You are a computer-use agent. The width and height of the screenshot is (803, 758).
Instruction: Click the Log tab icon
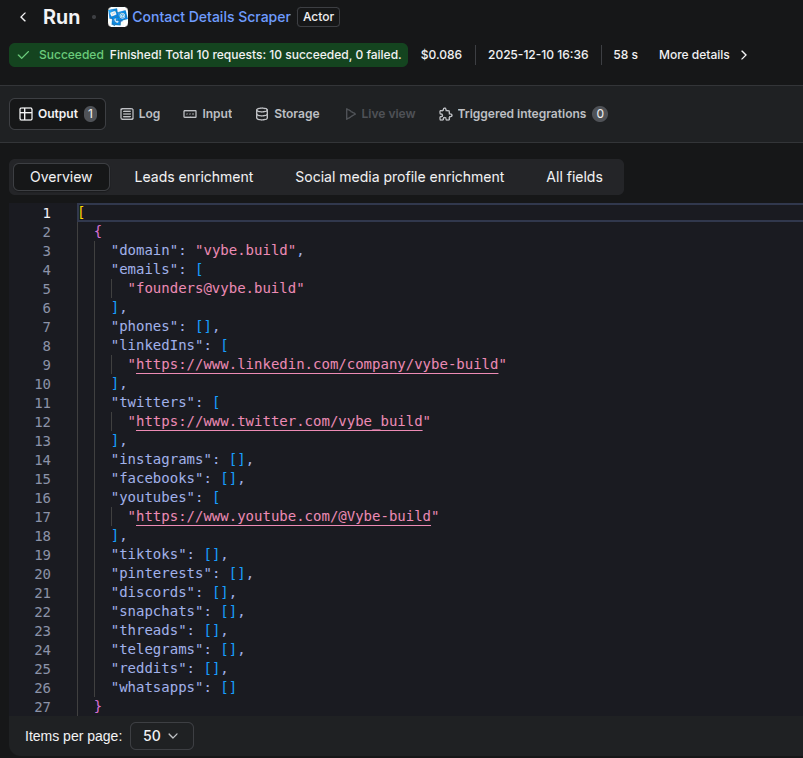[127, 114]
